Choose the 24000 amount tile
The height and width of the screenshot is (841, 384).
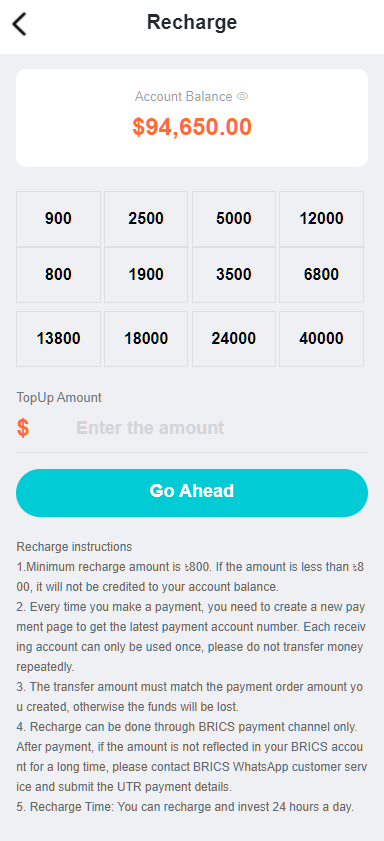(234, 339)
